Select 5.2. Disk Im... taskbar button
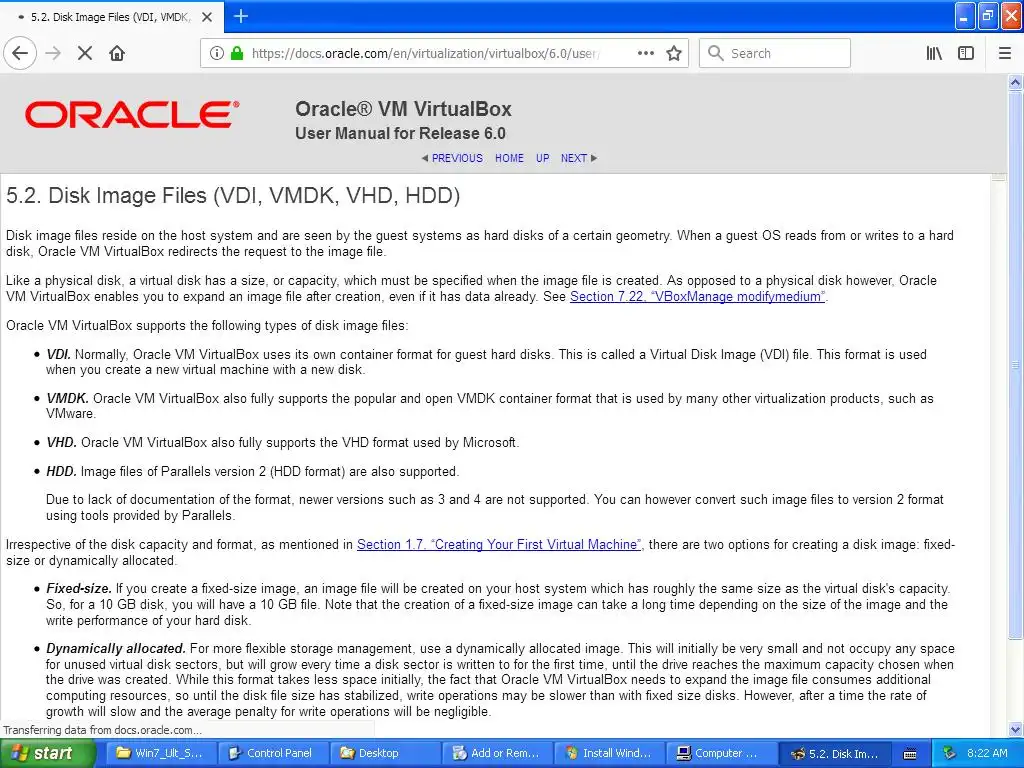 tap(836, 754)
